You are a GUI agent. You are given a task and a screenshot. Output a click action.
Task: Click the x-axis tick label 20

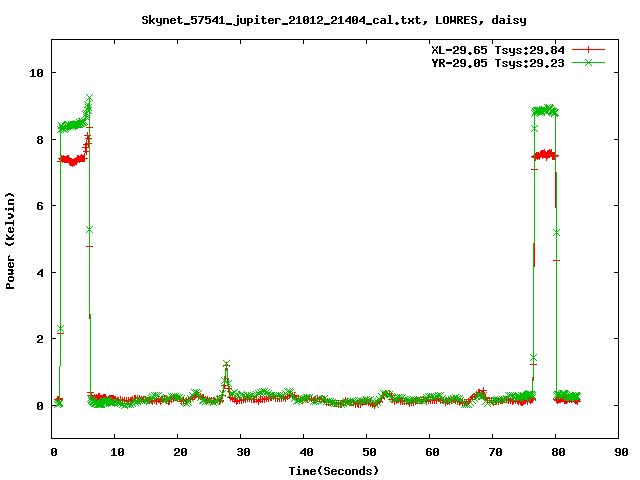click(x=180, y=452)
